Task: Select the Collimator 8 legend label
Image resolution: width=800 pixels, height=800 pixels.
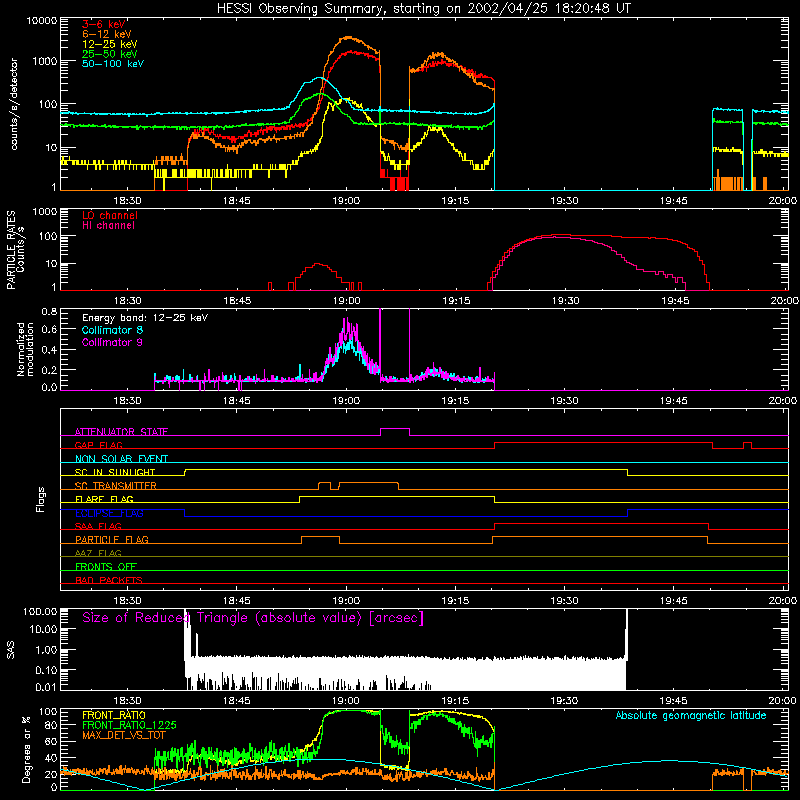Action: coord(112,330)
